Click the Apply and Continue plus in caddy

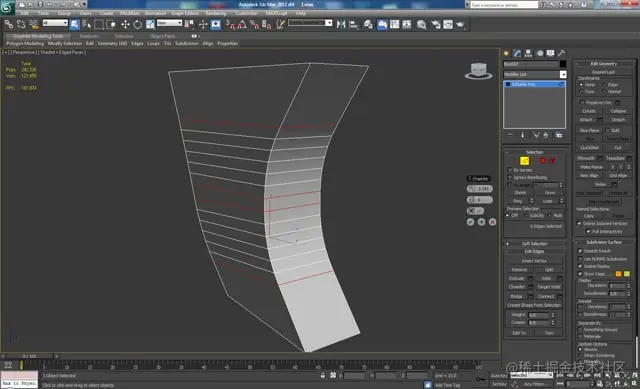click(482, 222)
